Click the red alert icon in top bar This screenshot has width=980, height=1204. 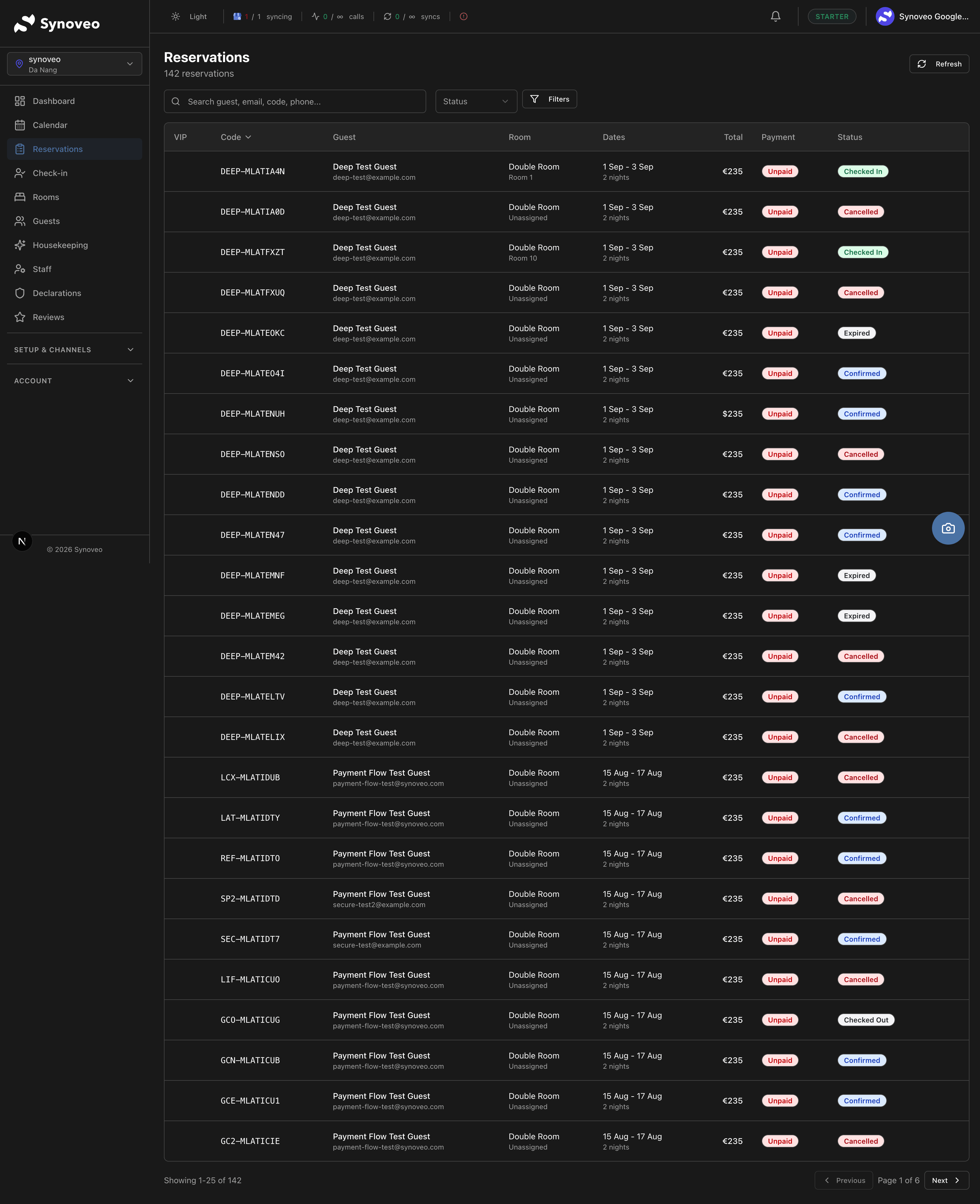tap(463, 16)
